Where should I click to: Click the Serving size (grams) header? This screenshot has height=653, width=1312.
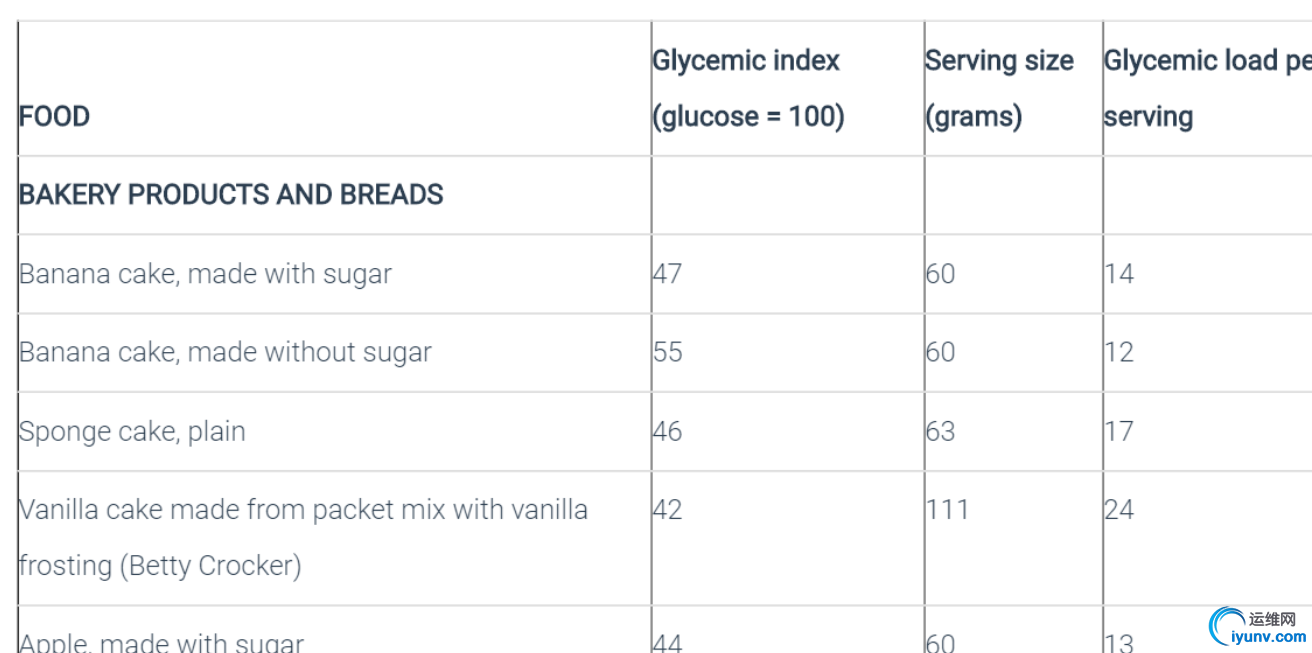click(999, 88)
